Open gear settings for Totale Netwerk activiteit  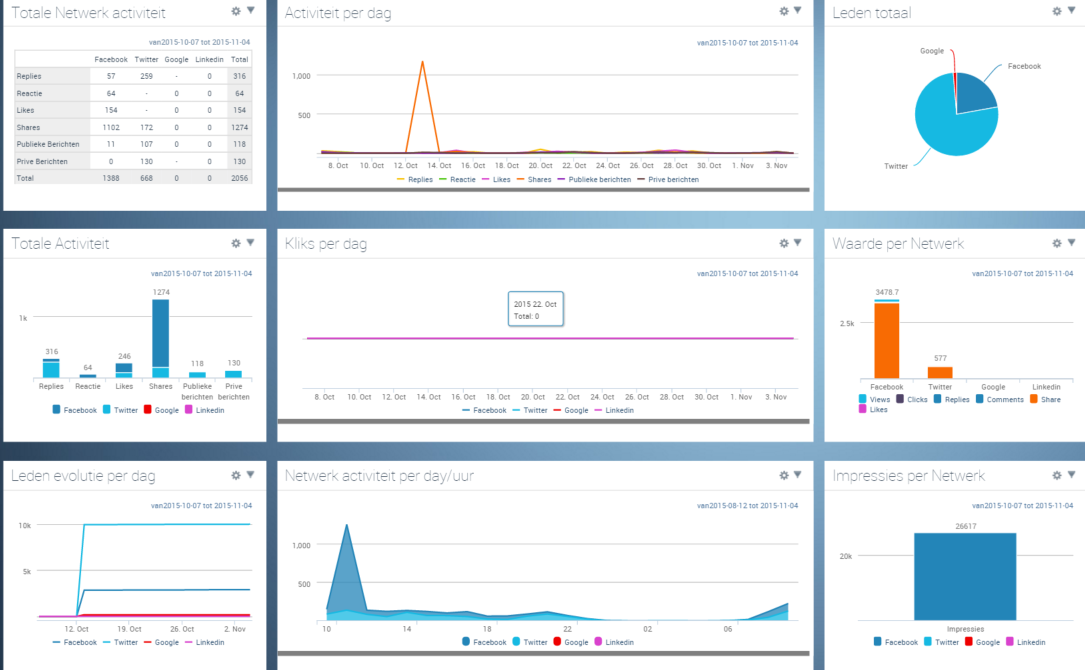click(x=236, y=11)
